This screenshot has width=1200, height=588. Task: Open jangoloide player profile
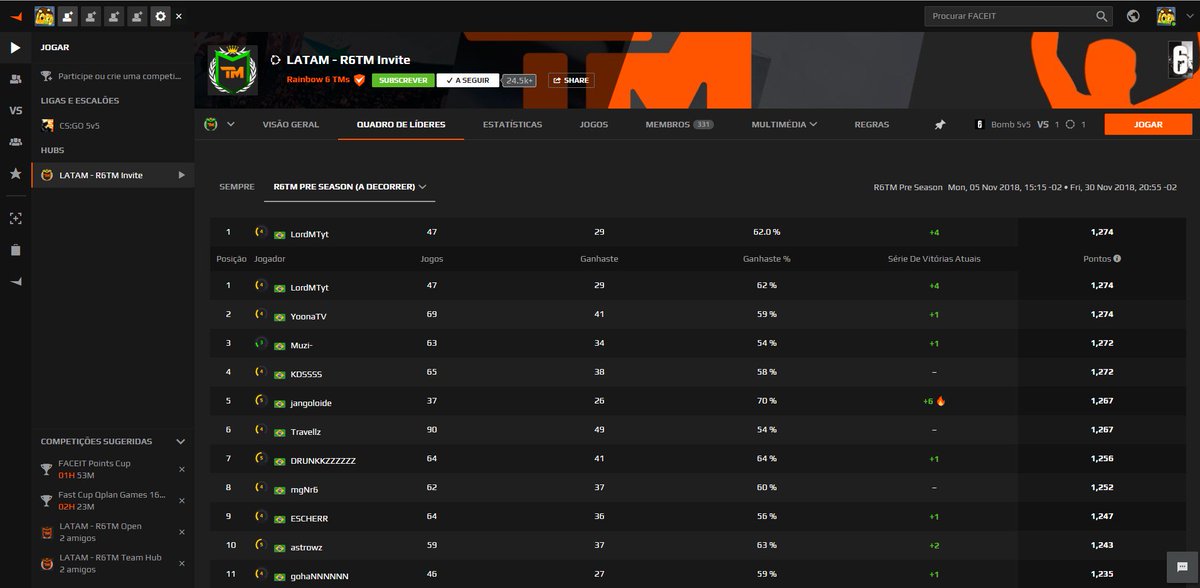[309, 402]
